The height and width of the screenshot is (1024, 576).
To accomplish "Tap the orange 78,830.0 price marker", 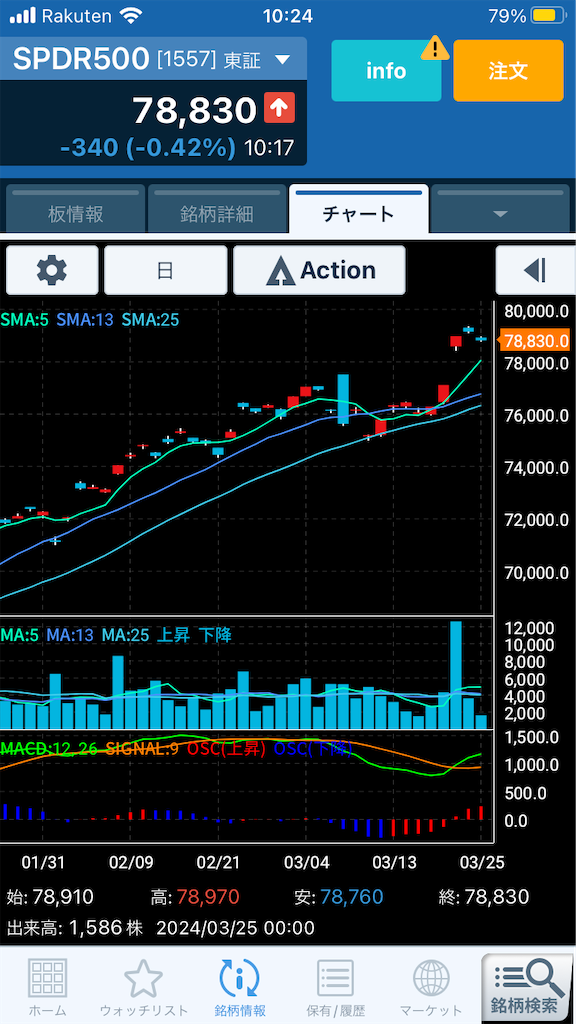I will tap(534, 340).
